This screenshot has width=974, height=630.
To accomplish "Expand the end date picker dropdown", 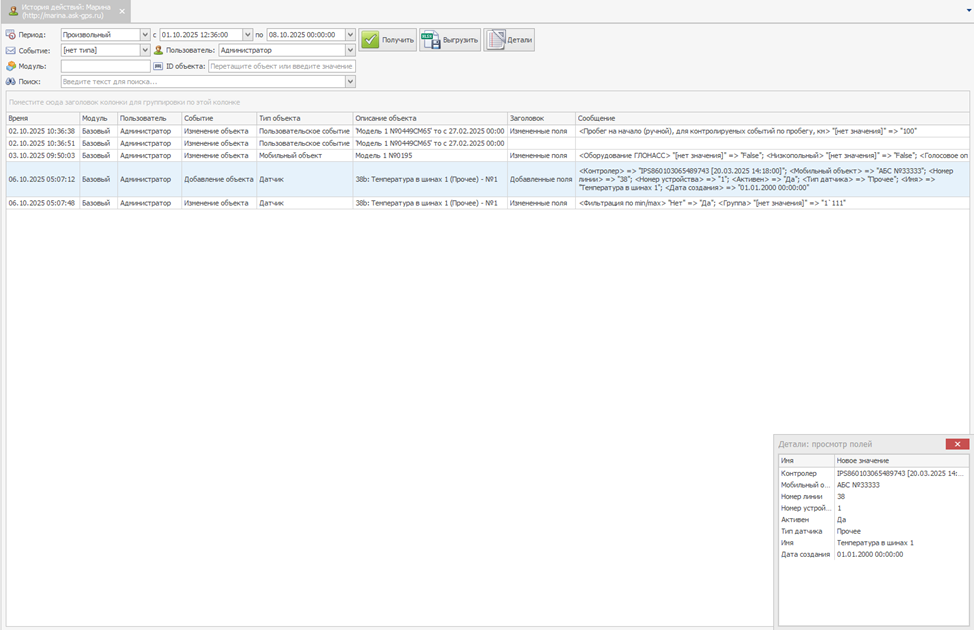I will pos(350,35).
